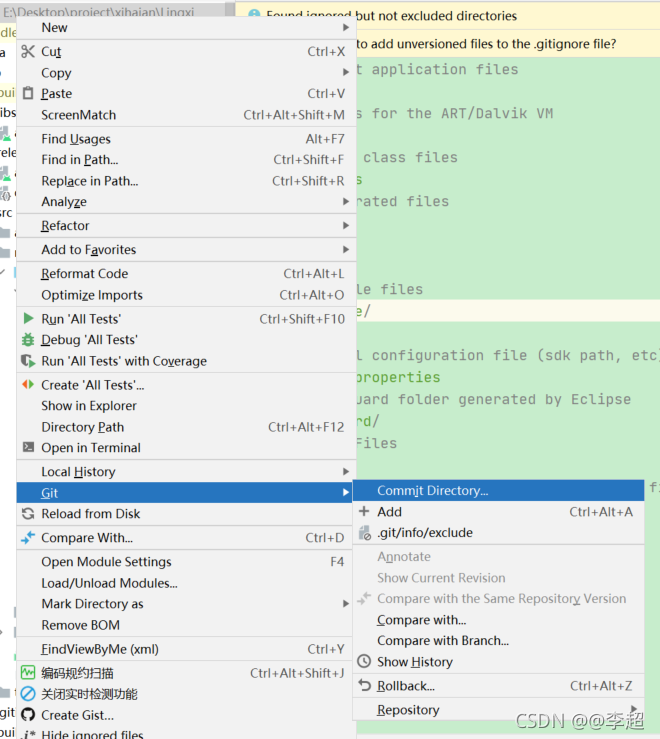This screenshot has width=660, height=739.
Task: Expand the Mark Directory as submenu arrow
Action: 346,604
